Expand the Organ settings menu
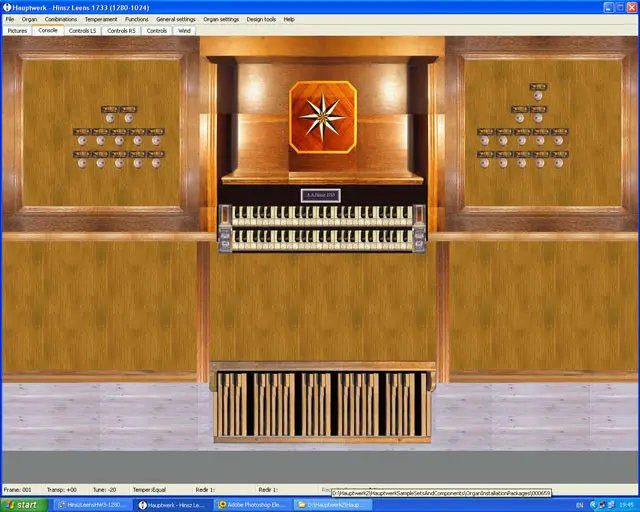The width and height of the screenshot is (640, 512). click(221, 19)
